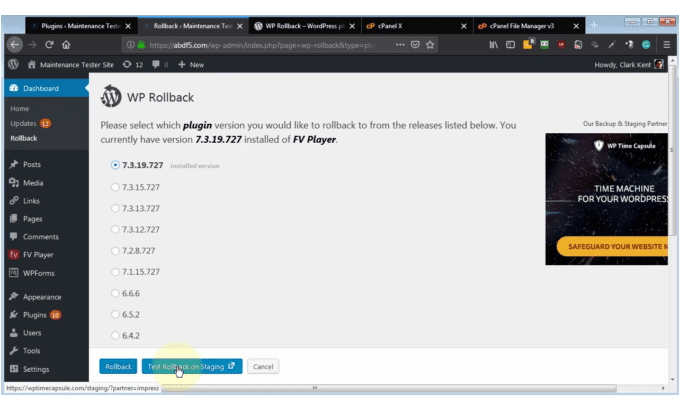
Task: Click Maintenance Tester Site home link
Action: [71, 64]
